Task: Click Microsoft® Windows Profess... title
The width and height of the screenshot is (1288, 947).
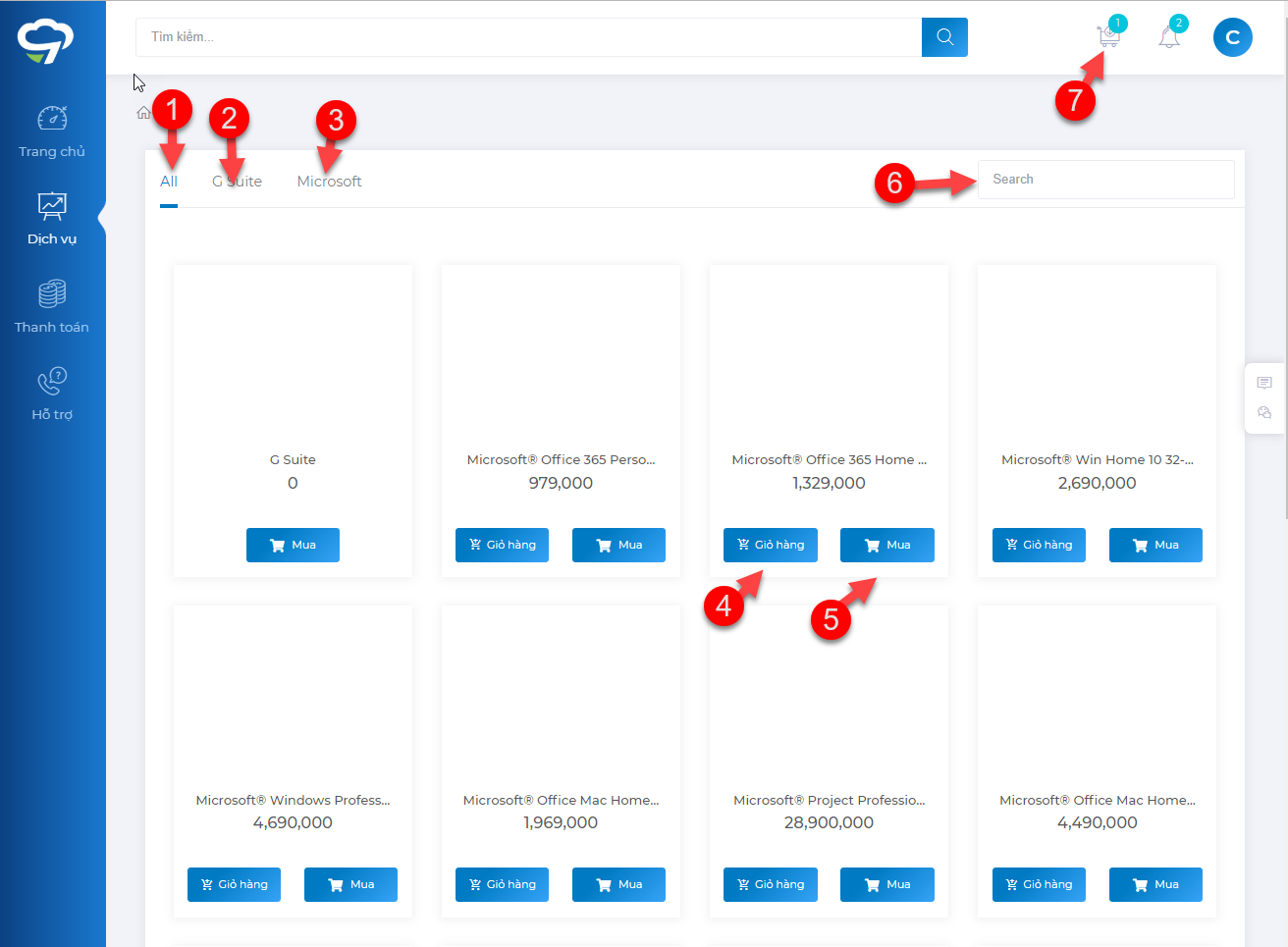Action: (293, 800)
